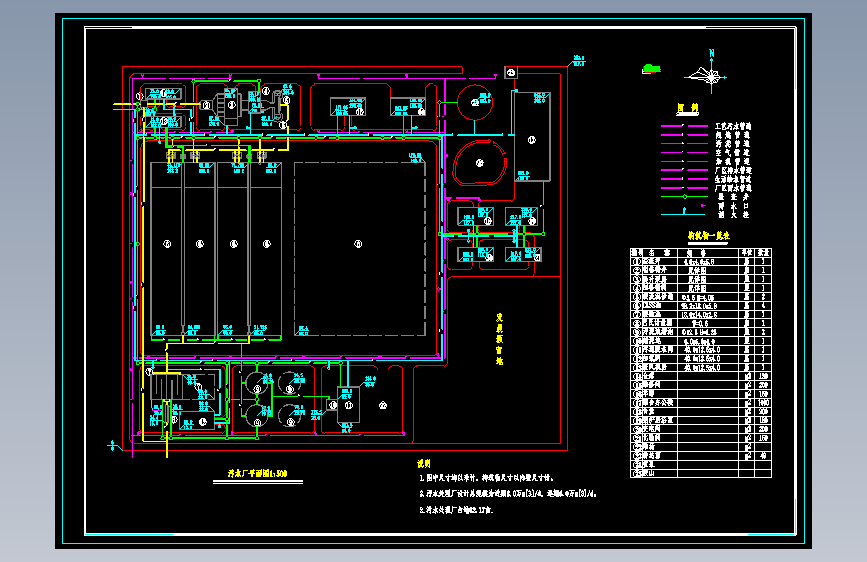Select the large dashed-outline square structure
Viewport: 867px width, 562px height.
[x=360, y=249]
